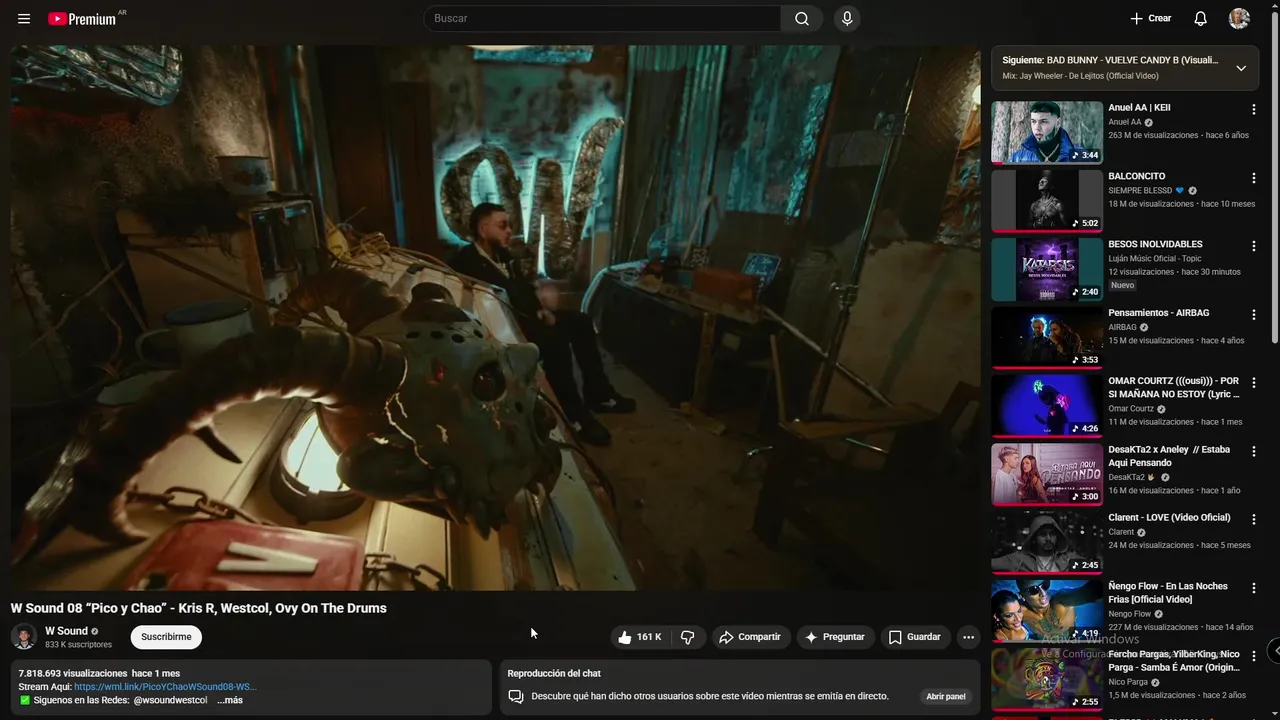Open options for BESOS INOLVIDABLES video
The width and height of the screenshot is (1280, 720).
pyautogui.click(x=1254, y=246)
